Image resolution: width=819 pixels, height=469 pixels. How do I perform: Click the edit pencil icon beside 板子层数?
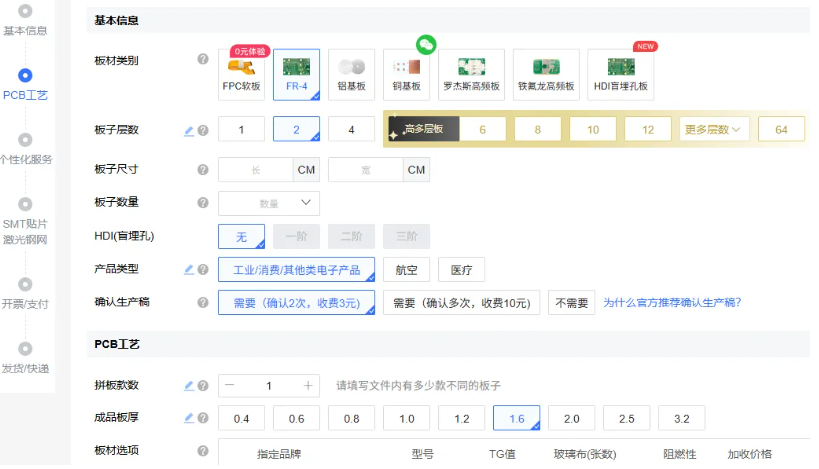(189, 130)
